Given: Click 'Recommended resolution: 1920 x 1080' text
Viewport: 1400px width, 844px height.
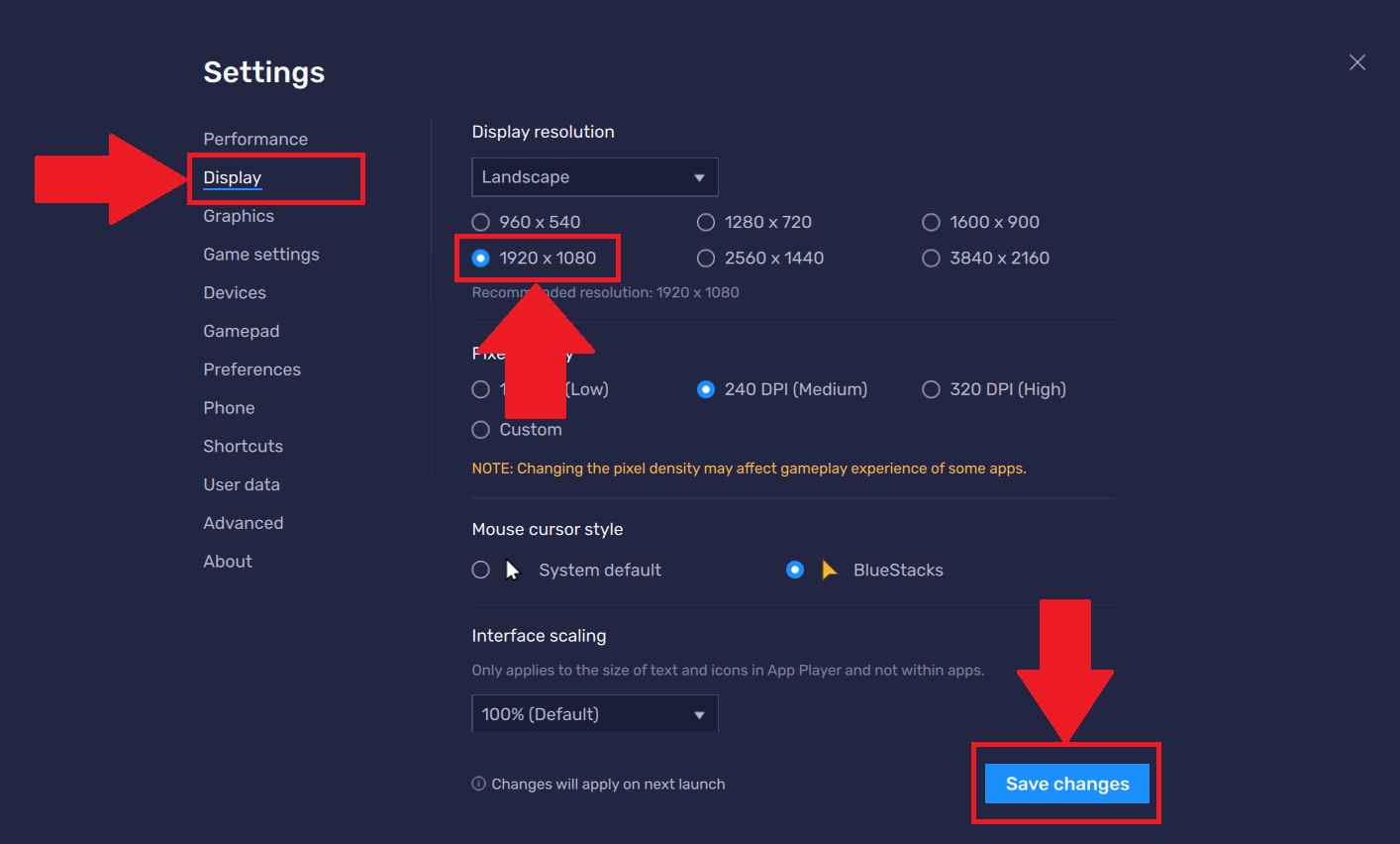Looking at the screenshot, I should tap(606, 292).
